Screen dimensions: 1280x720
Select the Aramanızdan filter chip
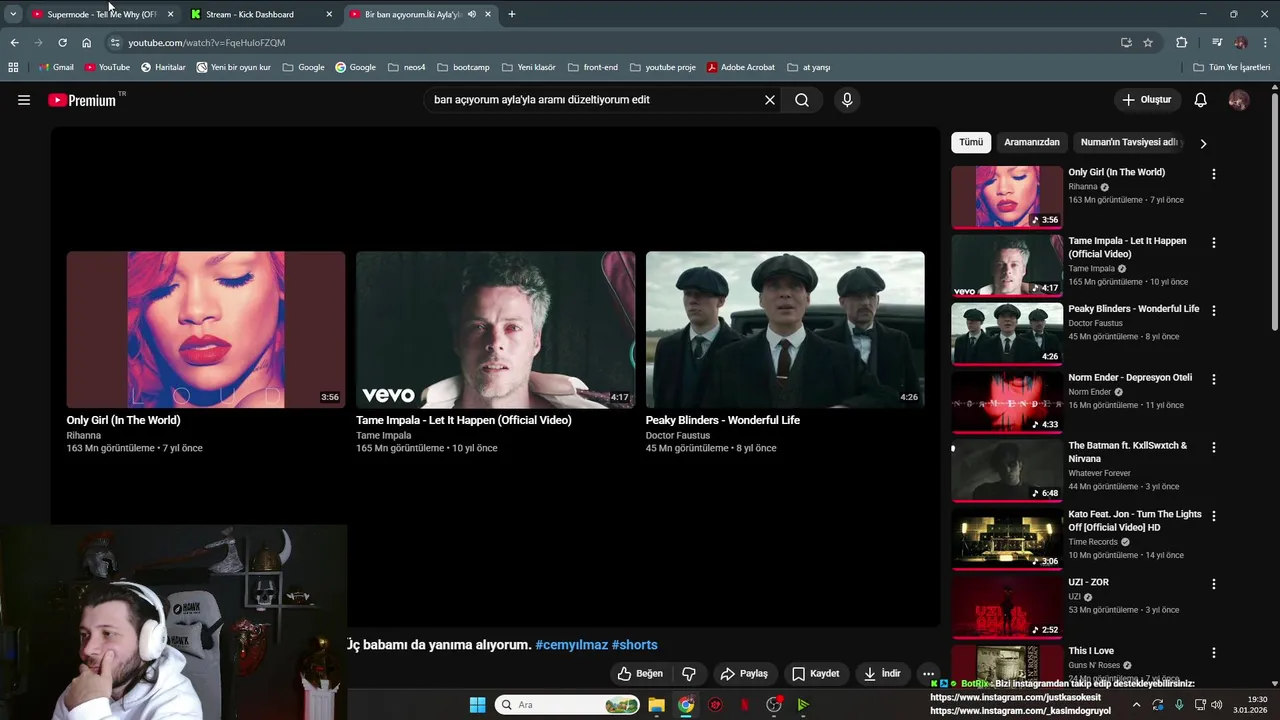(1032, 142)
